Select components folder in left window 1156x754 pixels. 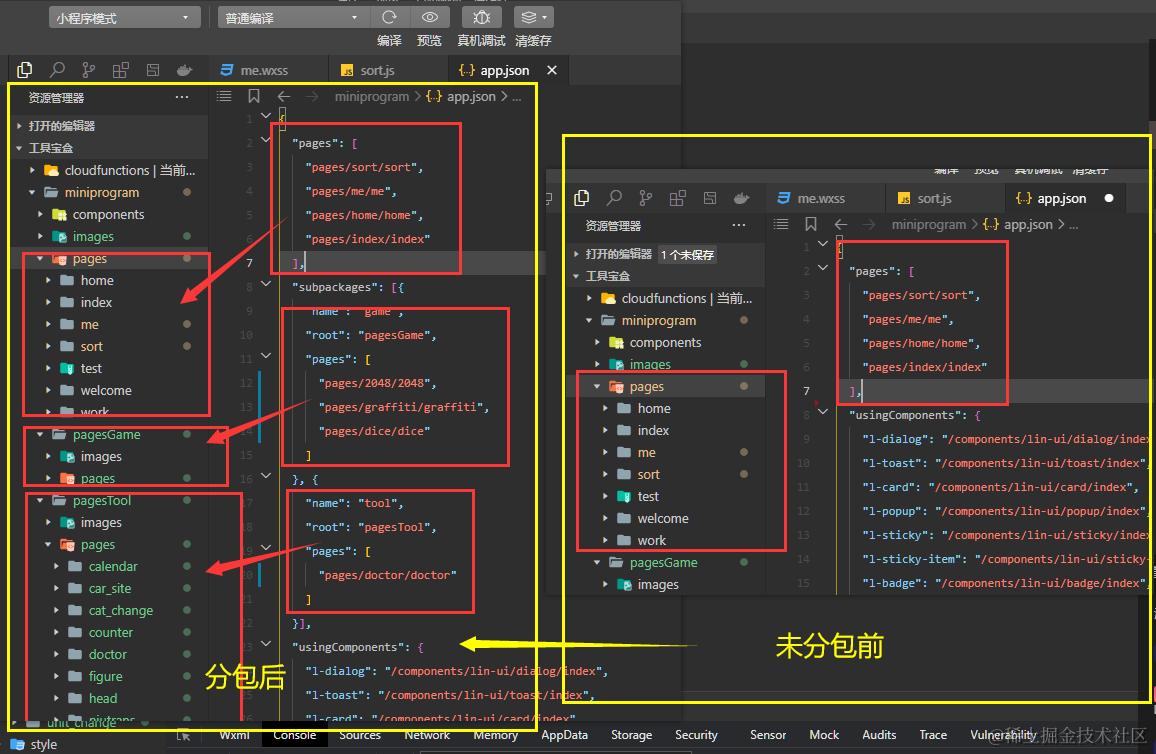point(108,214)
